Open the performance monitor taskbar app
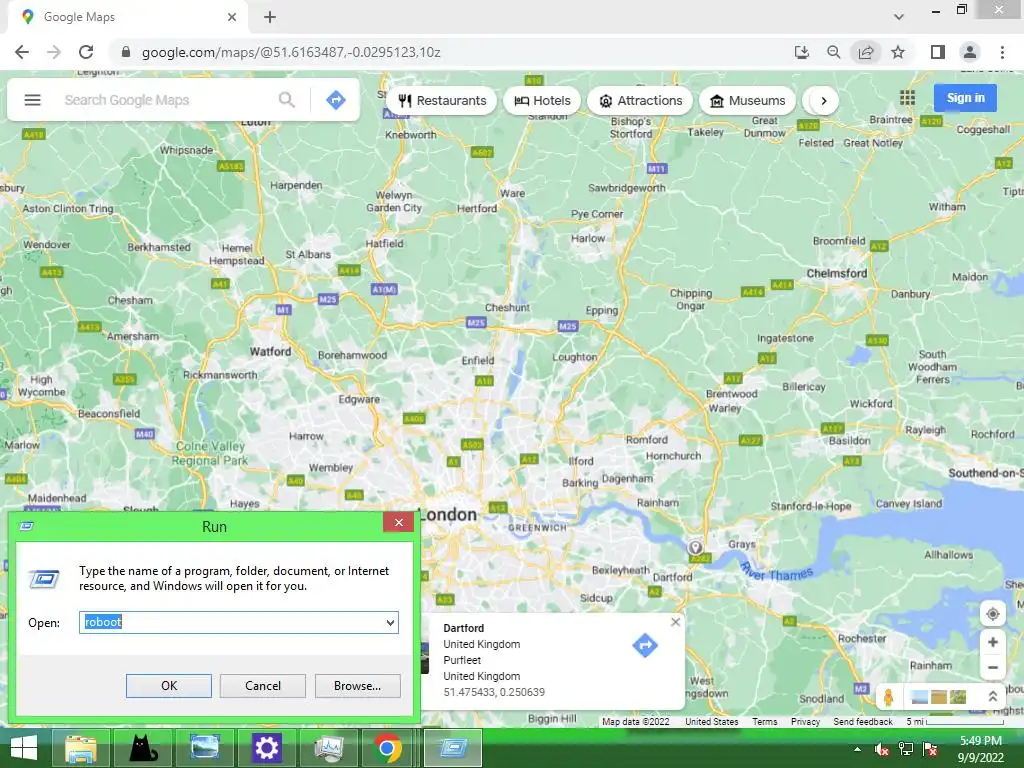The image size is (1024, 768). [328, 748]
